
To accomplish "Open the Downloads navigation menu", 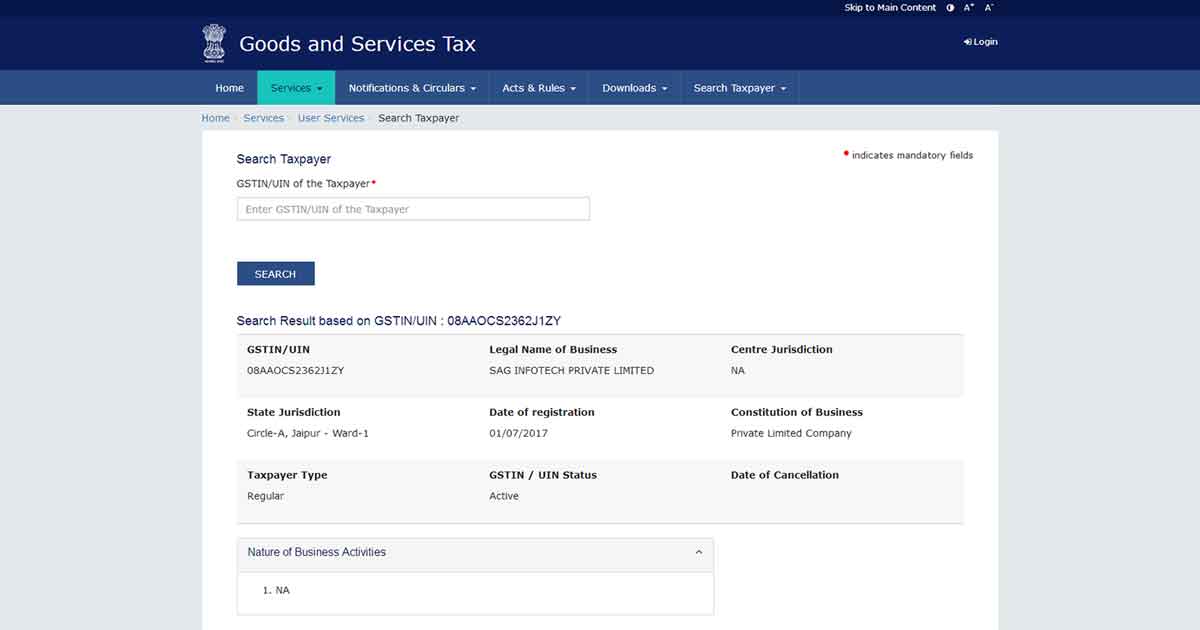I will coord(634,88).
